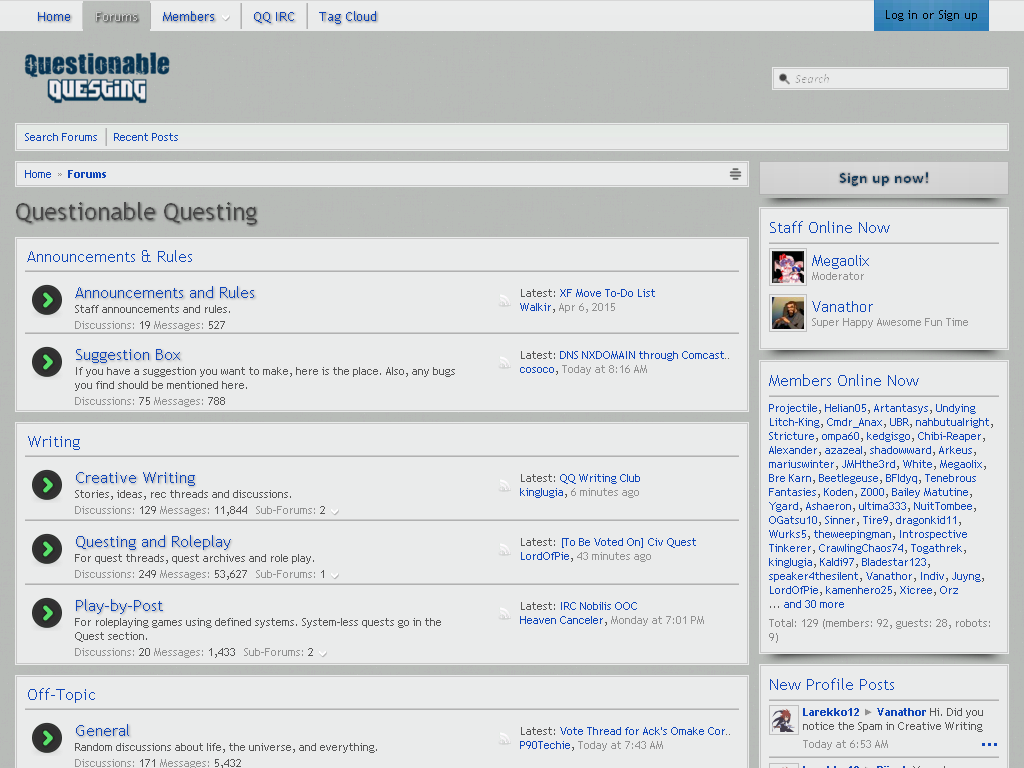This screenshot has height=768, width=1024.
Task: View cosoco's profile
Action: (x=537, y=369)
